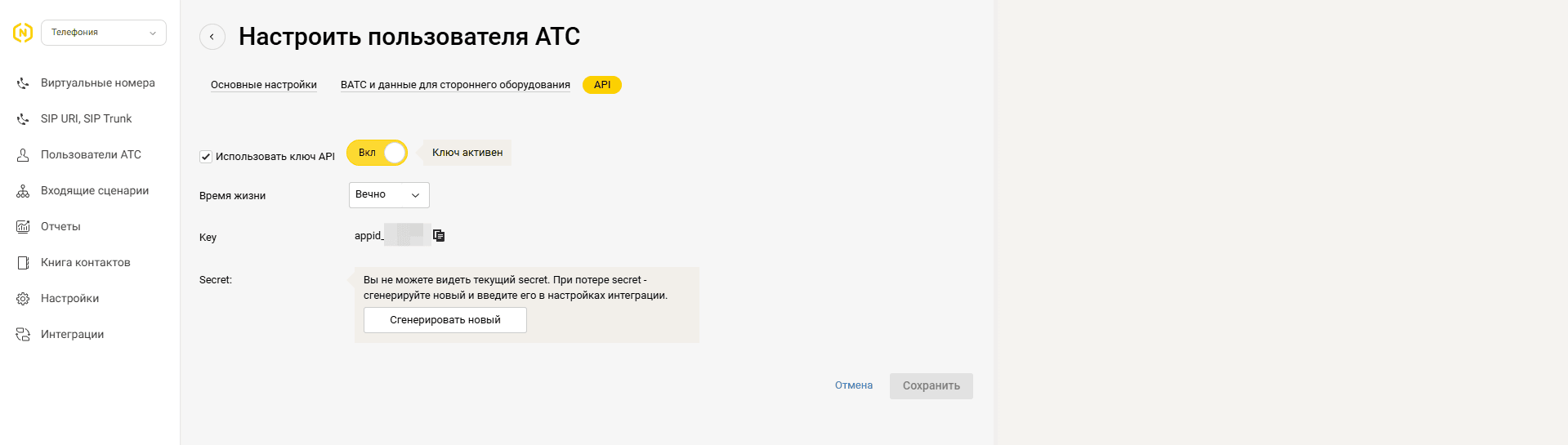Viewport: 1568px width, 445px height.
Task: Select the API tab
Action: (602, 85)
